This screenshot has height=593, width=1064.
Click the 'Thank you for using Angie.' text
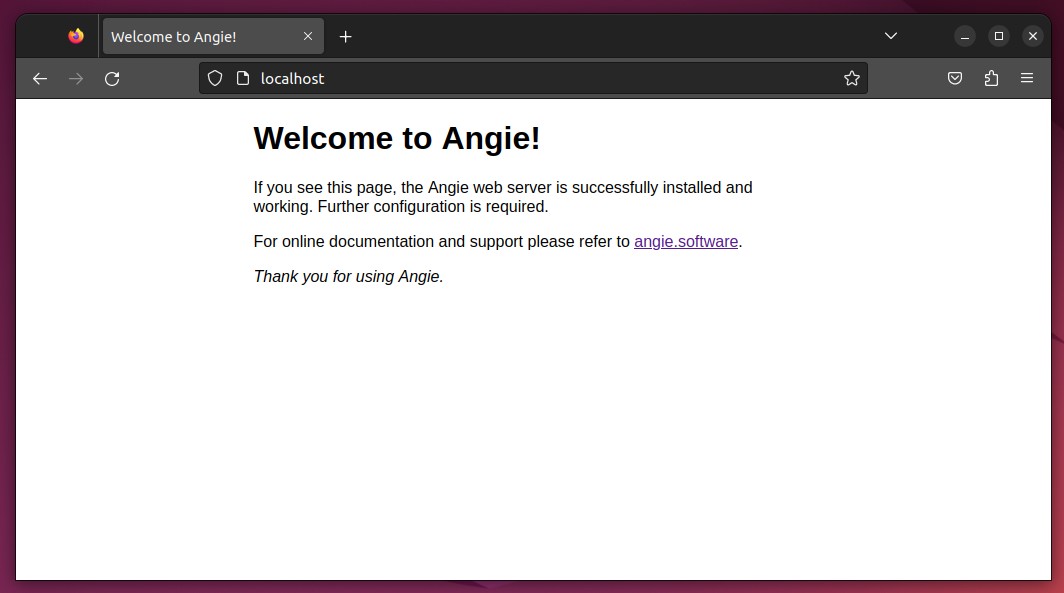348,277
